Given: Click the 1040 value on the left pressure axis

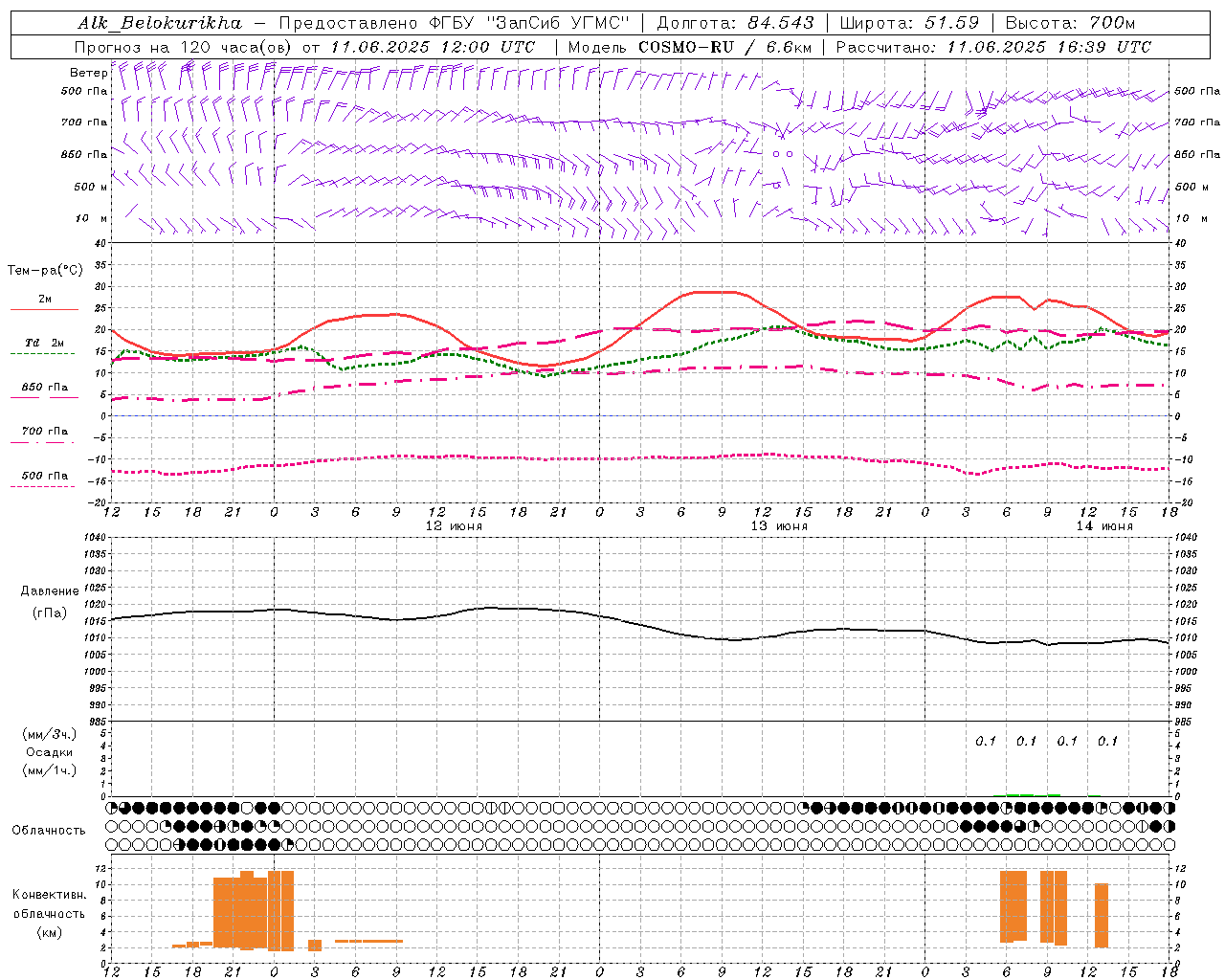Looking at the screenshot, I should tap(95, 538).
